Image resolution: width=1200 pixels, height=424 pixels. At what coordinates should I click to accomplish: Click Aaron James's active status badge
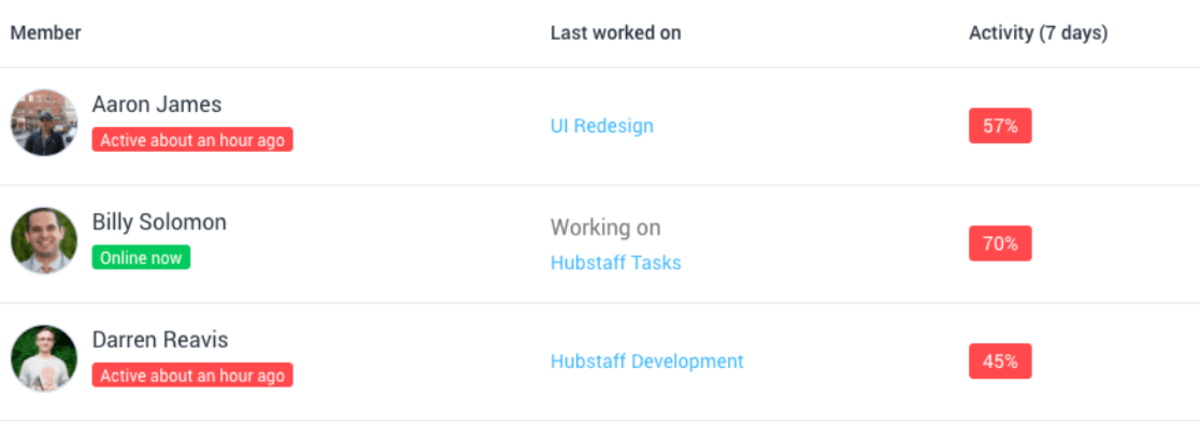coord(192,140)
